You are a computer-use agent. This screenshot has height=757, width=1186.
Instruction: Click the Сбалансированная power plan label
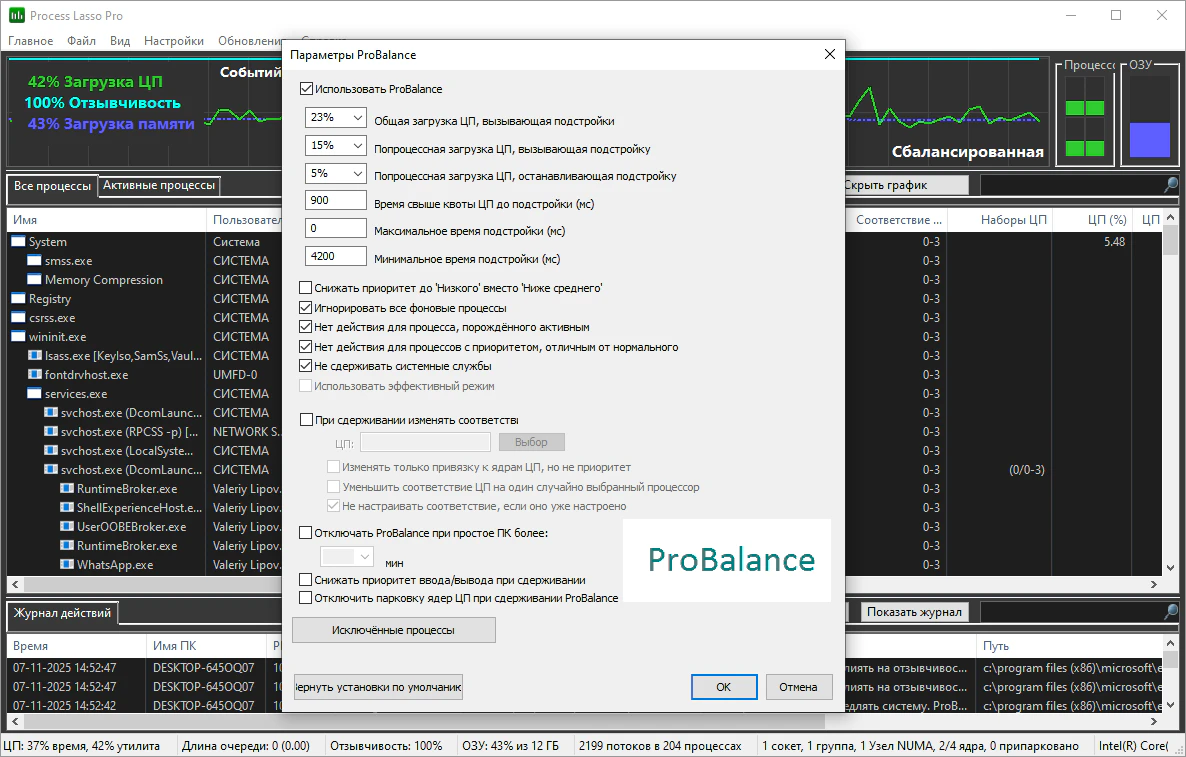tap(967, 151)
